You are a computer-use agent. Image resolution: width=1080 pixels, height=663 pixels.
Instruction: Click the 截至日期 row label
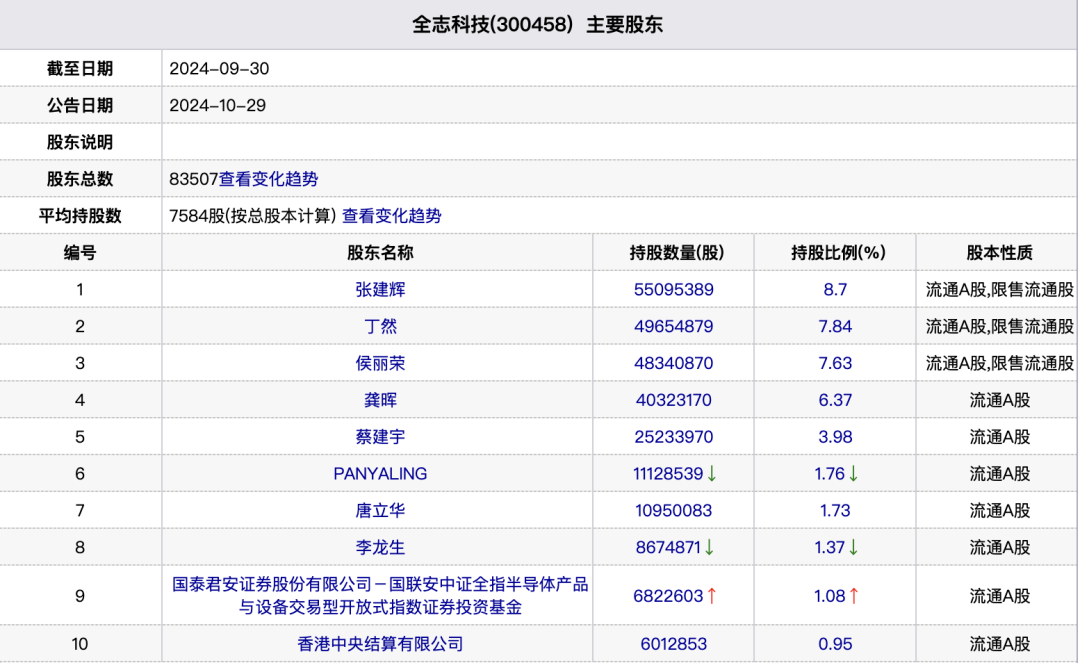pos(80,69)
